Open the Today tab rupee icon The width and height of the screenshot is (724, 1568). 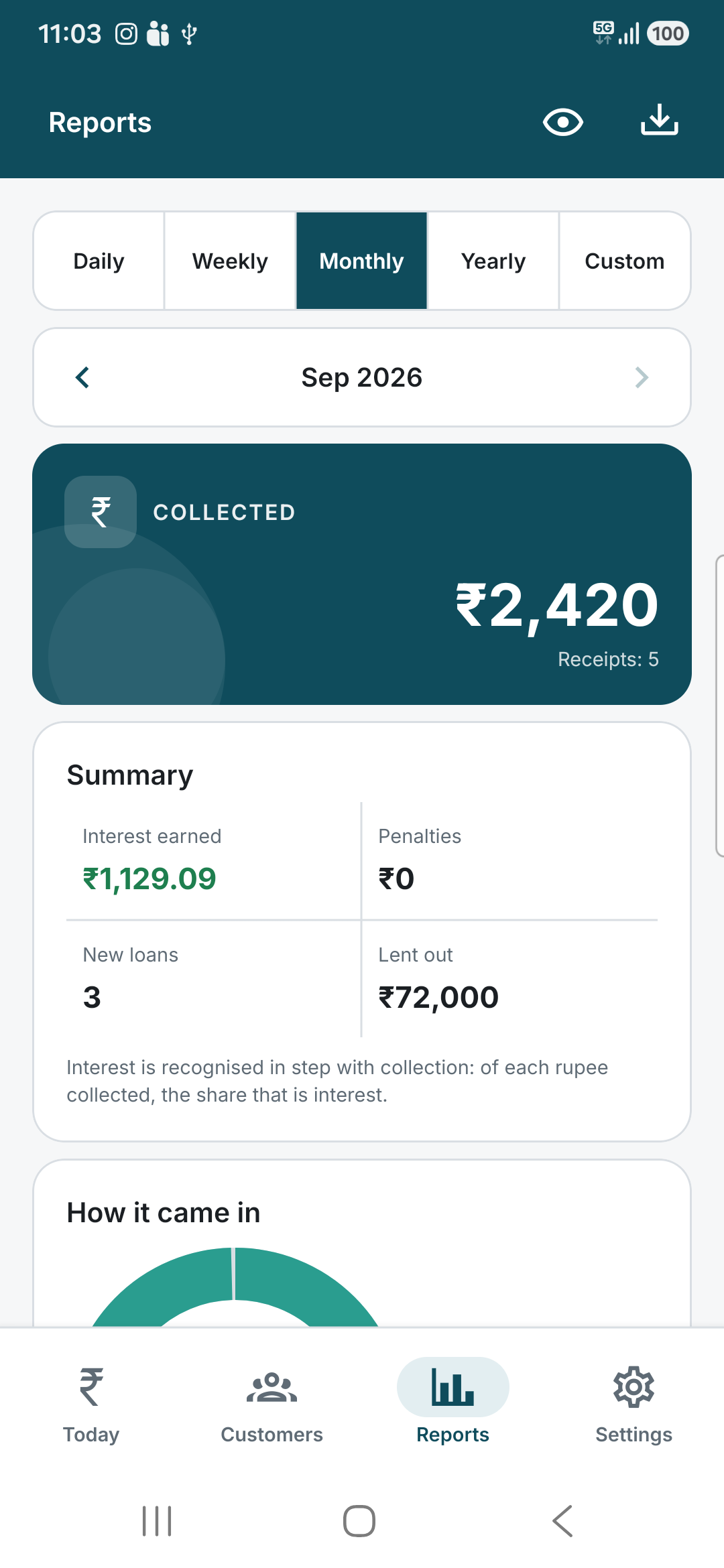(x=91, y=1387)
